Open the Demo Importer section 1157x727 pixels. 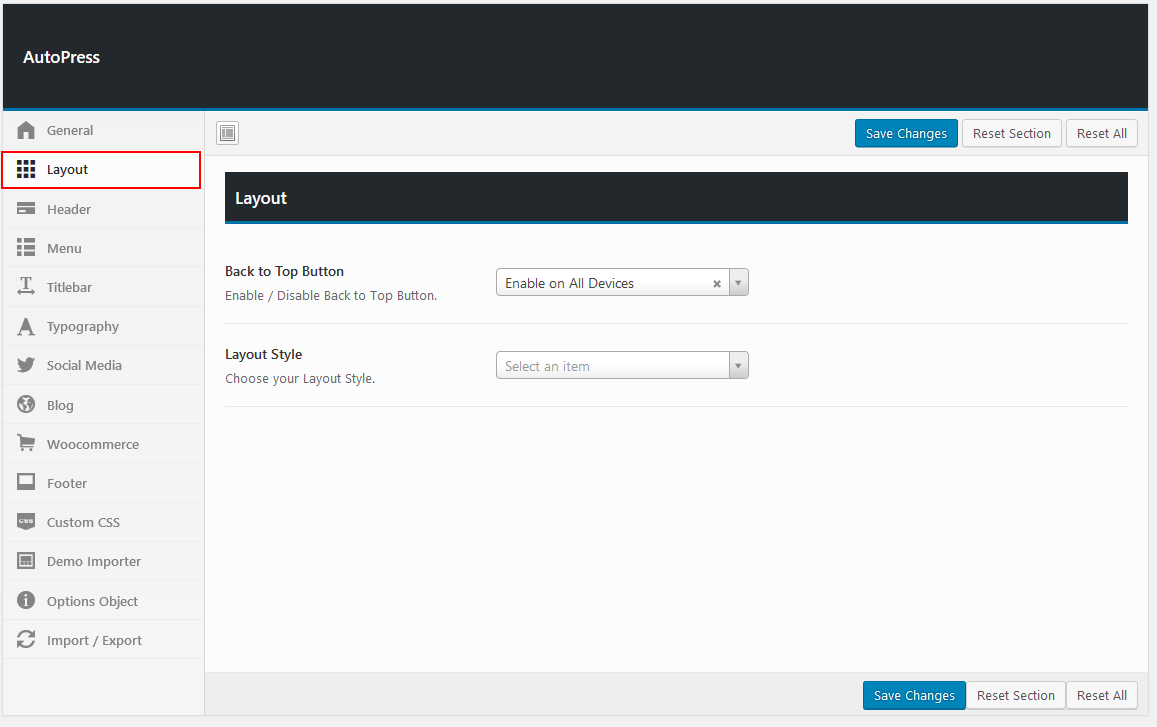pyautogui.click(x=103, y=561)
